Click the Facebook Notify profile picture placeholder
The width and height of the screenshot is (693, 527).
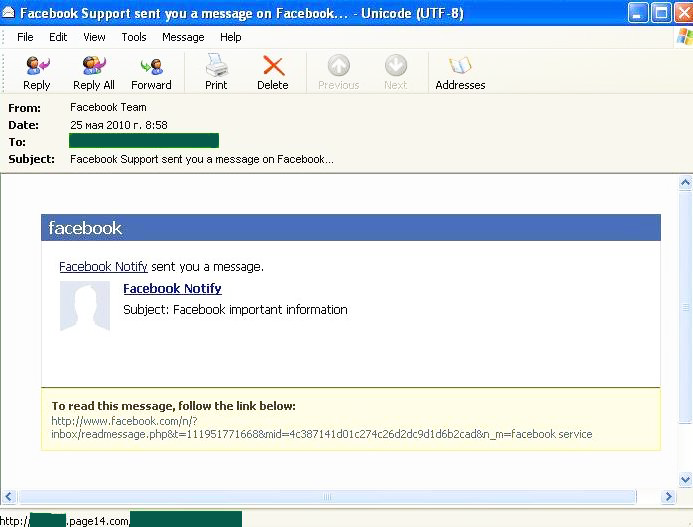[84, 306]
